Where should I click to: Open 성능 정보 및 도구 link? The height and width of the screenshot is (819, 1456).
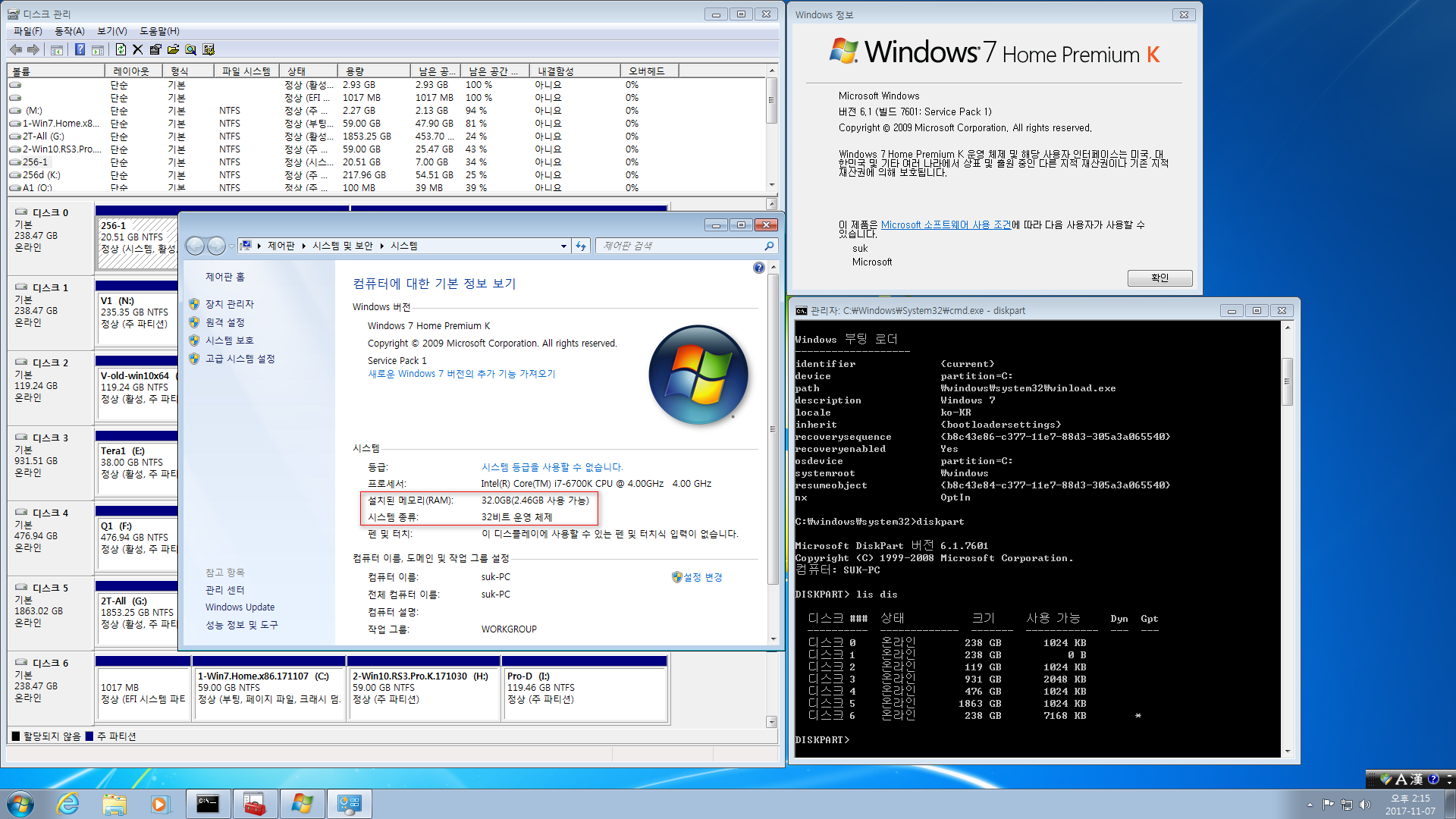pyautogui.click(x=242, y=625)
